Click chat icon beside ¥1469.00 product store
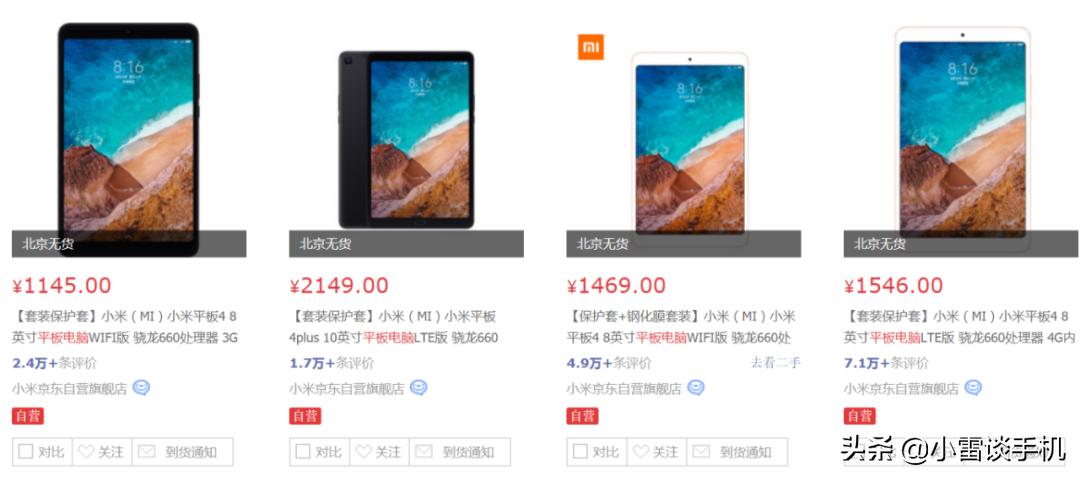 tap(696, 388)
